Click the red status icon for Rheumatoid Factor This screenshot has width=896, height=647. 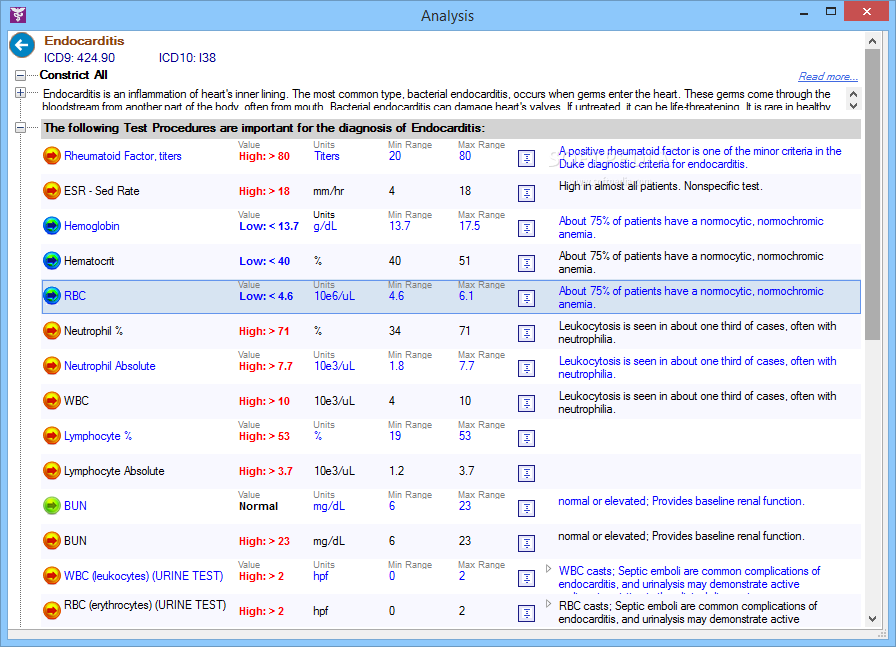coord(52,155)
